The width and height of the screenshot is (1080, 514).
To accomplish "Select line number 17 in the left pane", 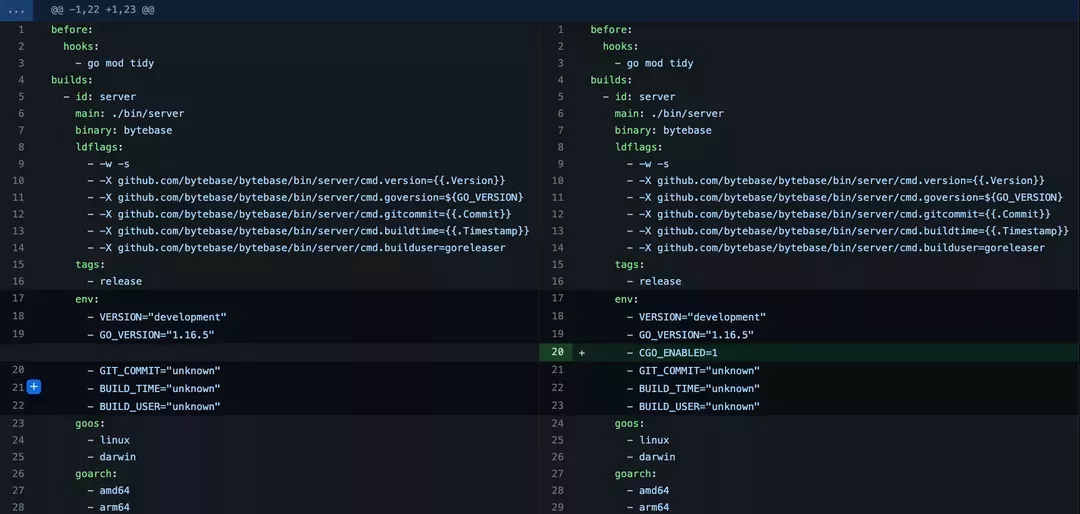I will (18, 298).
